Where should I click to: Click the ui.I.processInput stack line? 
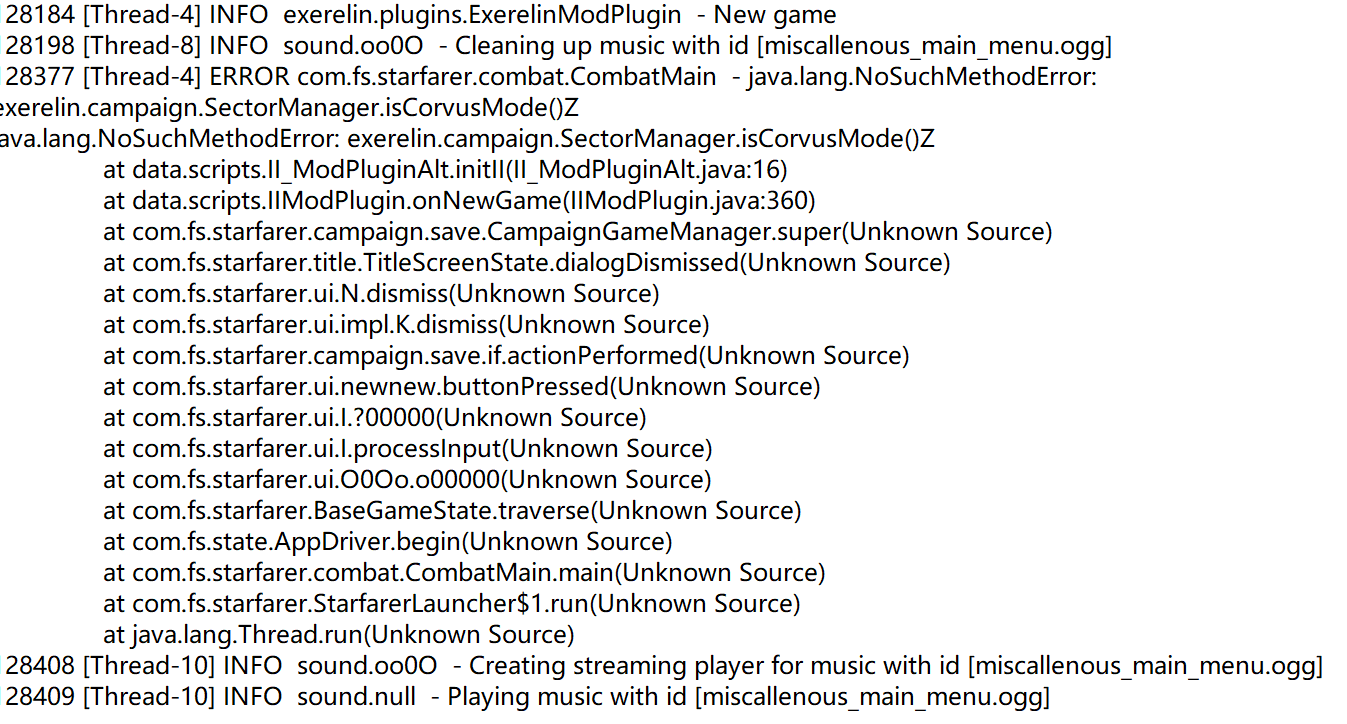407,449
